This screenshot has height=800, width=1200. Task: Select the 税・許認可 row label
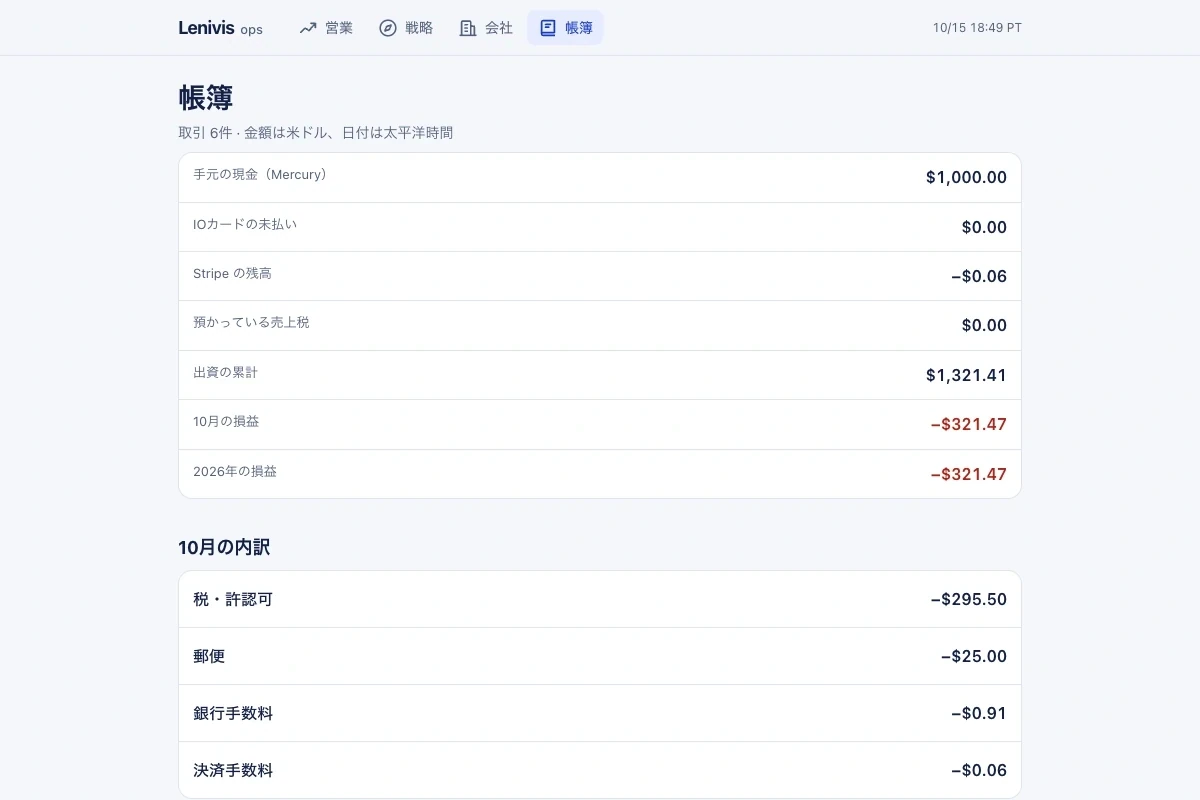point(233,600)
